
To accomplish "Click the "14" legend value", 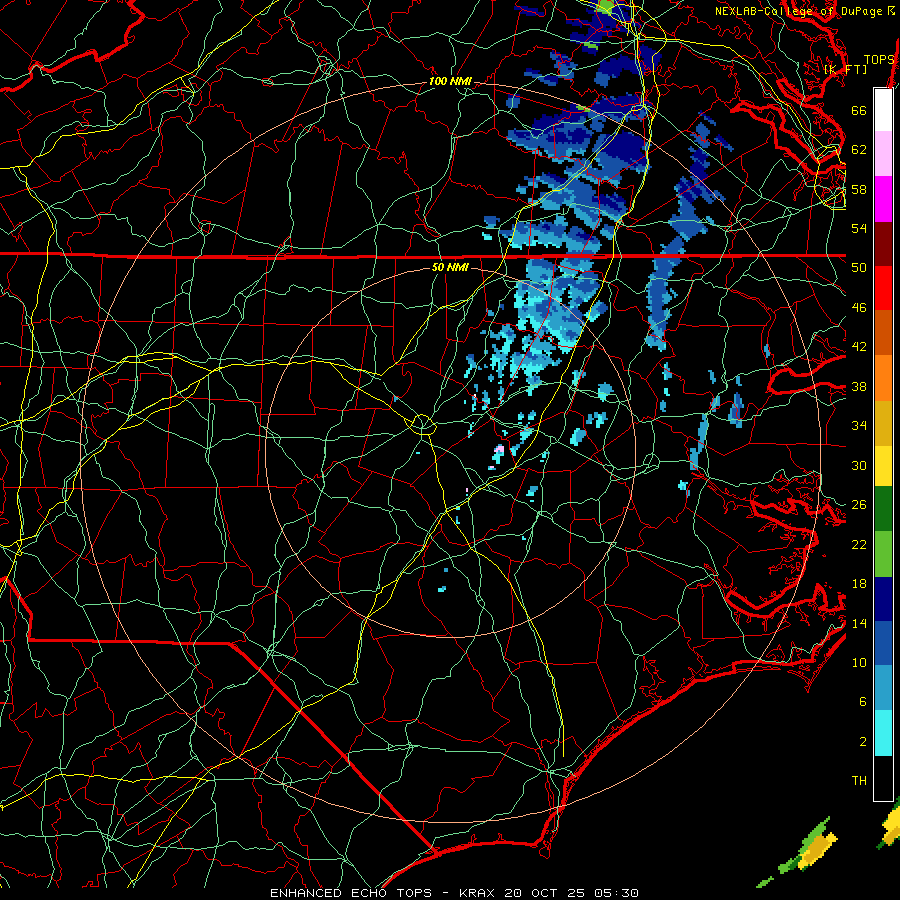I will click(859, 623).
